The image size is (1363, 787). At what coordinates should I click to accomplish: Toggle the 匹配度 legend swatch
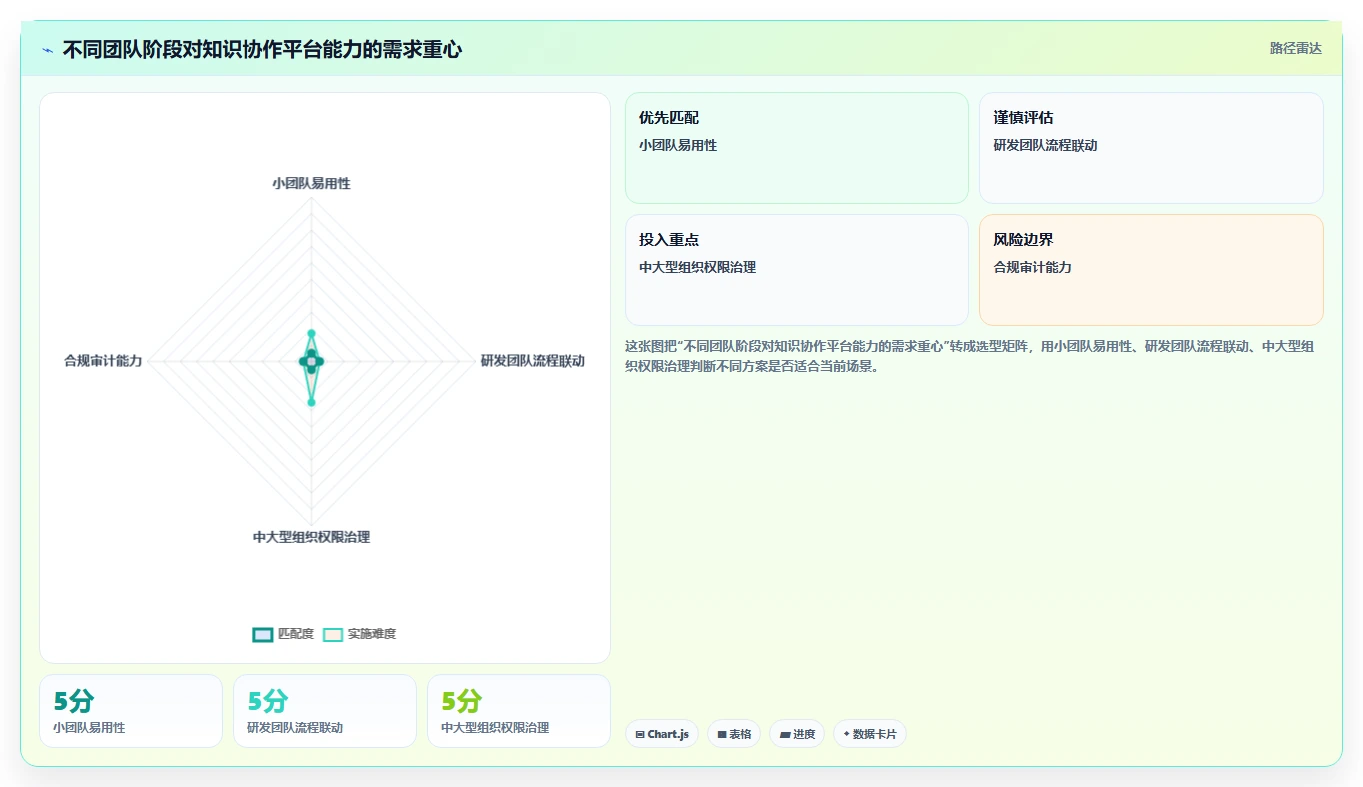coord(263,634)
